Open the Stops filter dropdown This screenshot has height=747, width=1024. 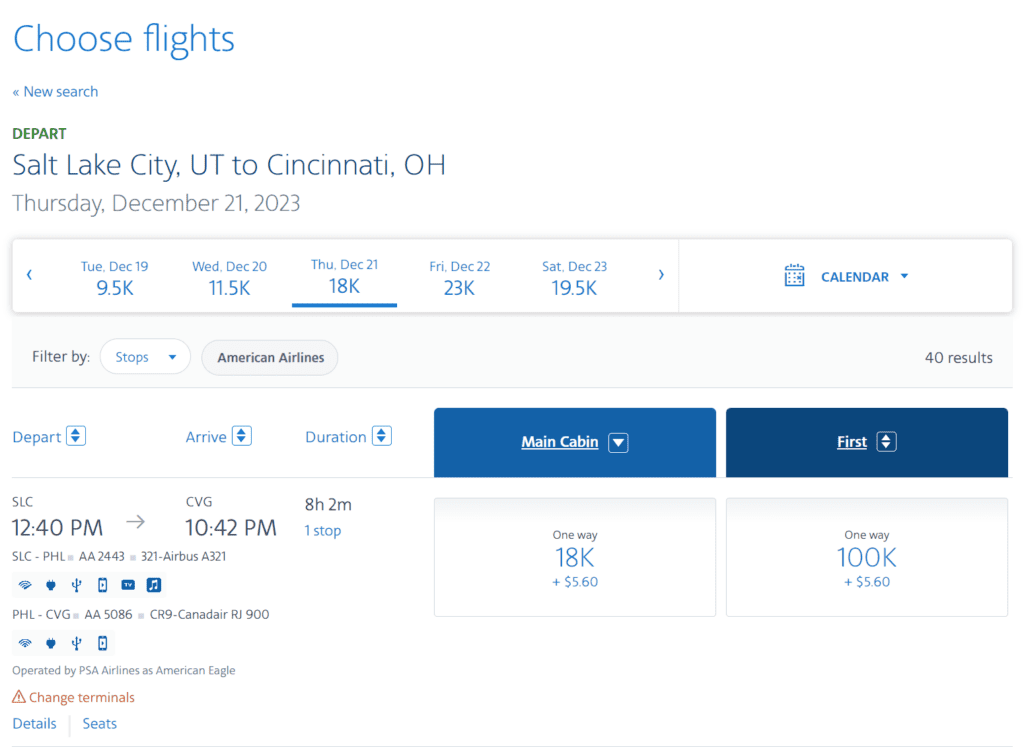(x=145, y=357)
